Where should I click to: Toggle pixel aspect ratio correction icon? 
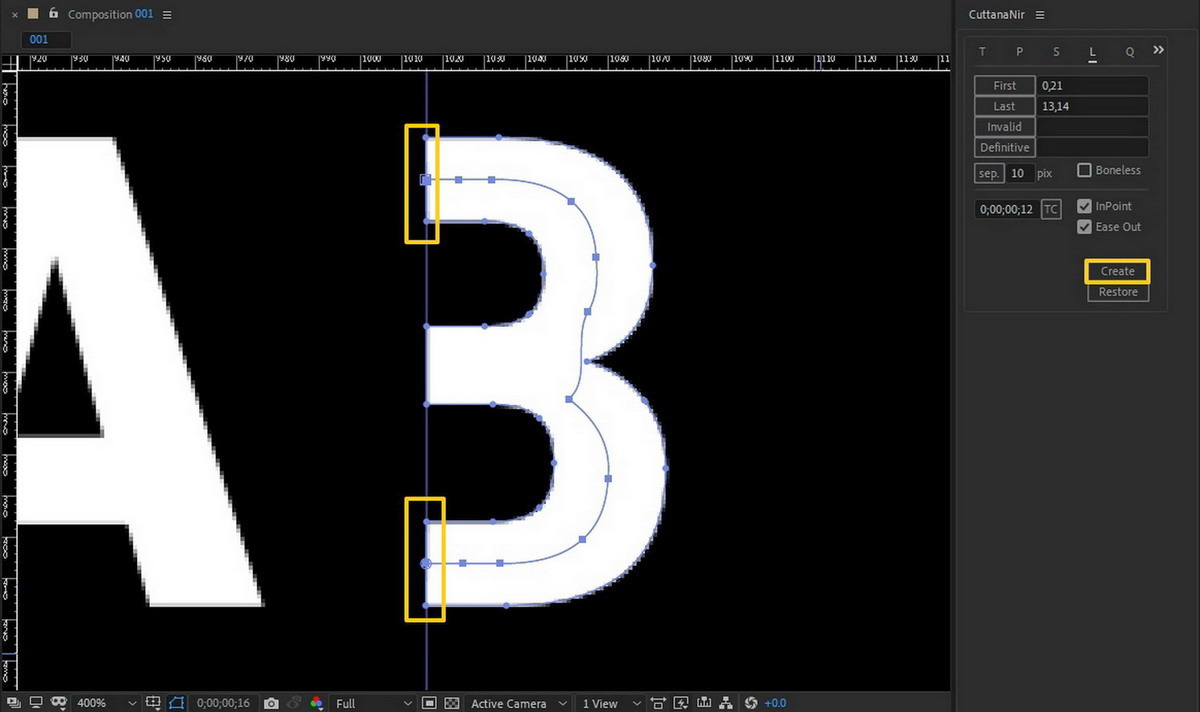[658, 703]
